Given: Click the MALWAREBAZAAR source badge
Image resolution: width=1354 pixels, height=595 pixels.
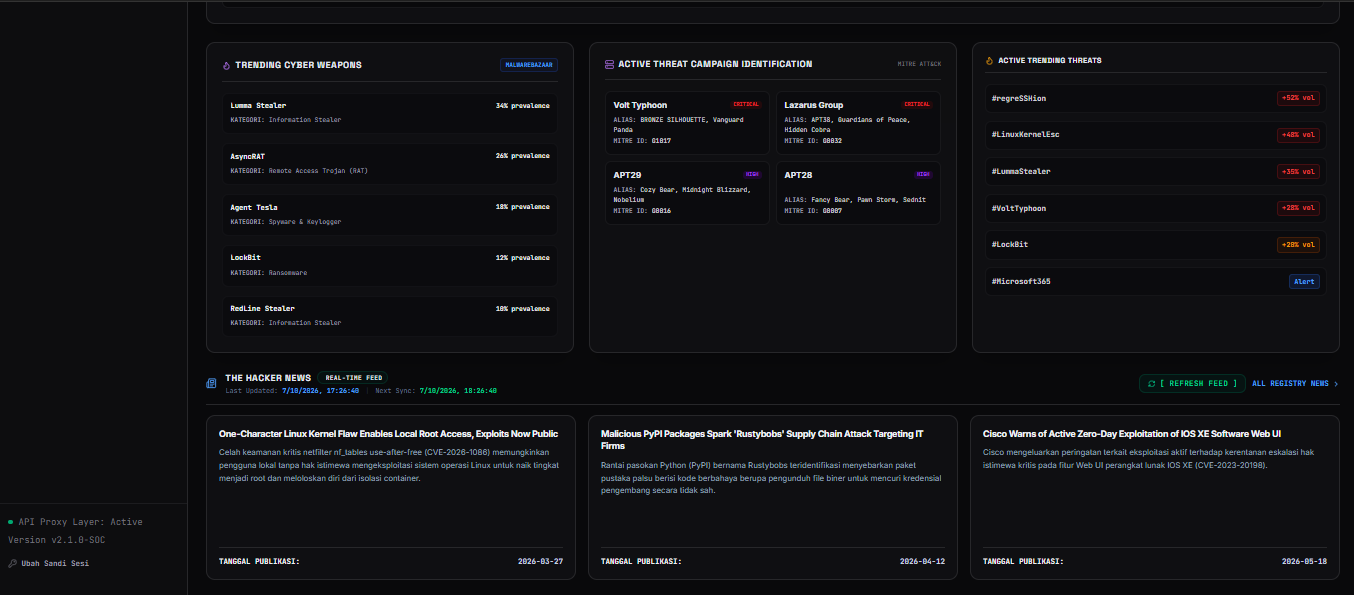Looking at the screenshot, I should (529, 65).
